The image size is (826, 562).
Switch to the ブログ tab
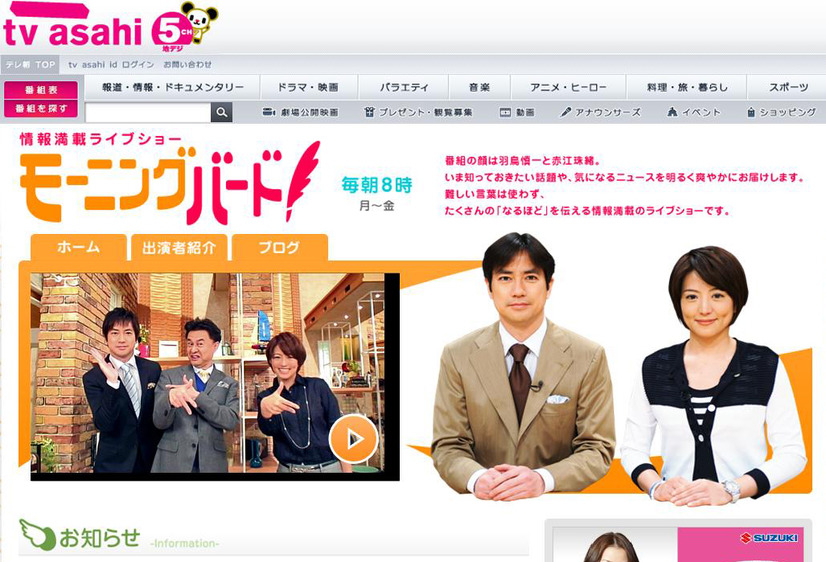point(280,248)
